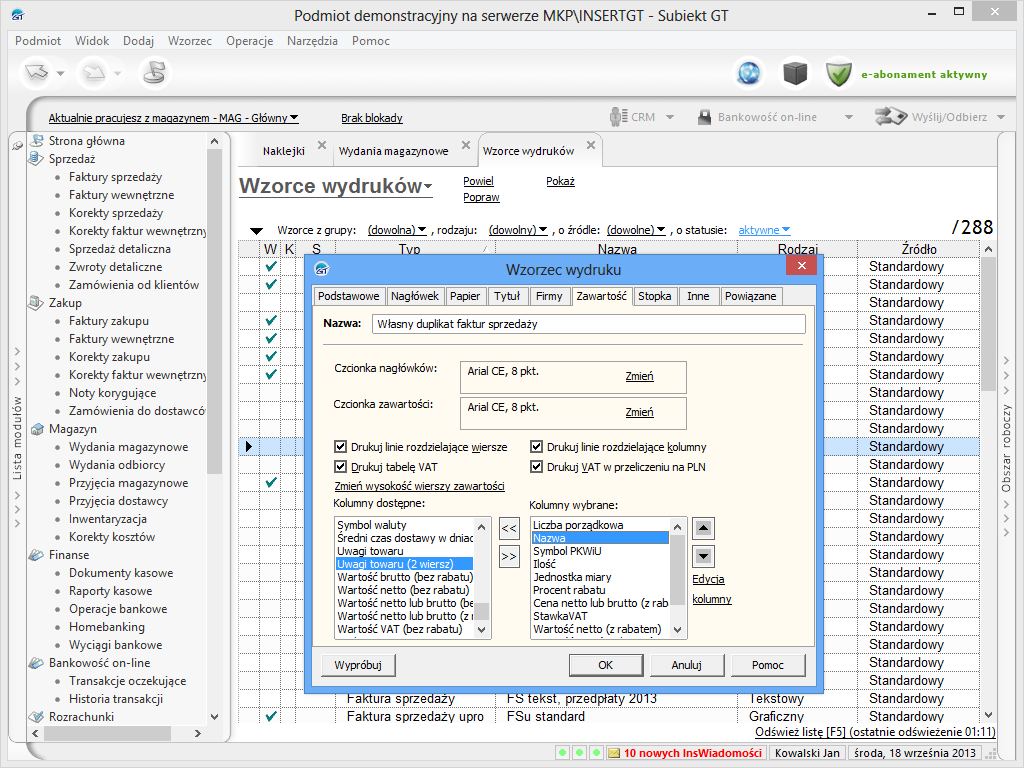Switch to the Stopka tab
Image resolution: width=1024 pixels, height=768 pixels.
pyautogui.click(x=654, y=296)
